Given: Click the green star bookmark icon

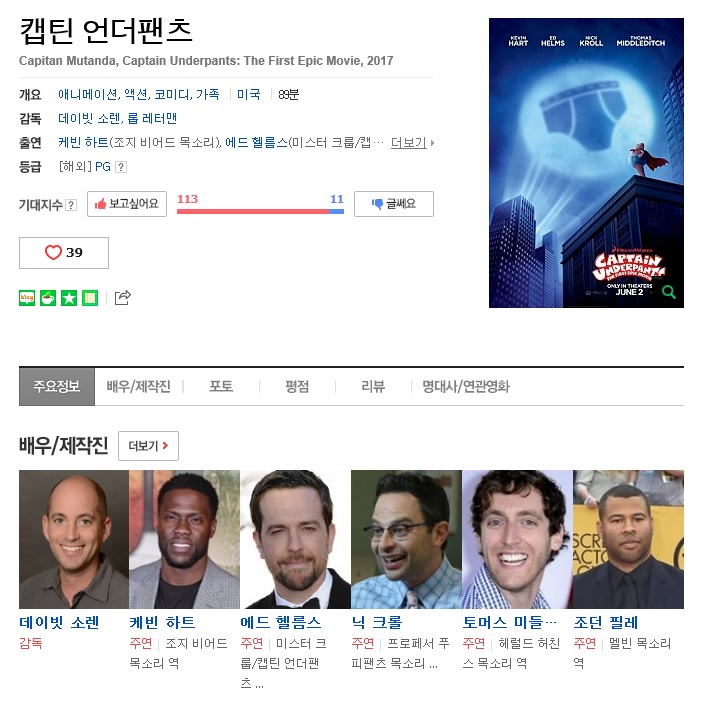Looking at the screenshot, I should pos(69,298).
